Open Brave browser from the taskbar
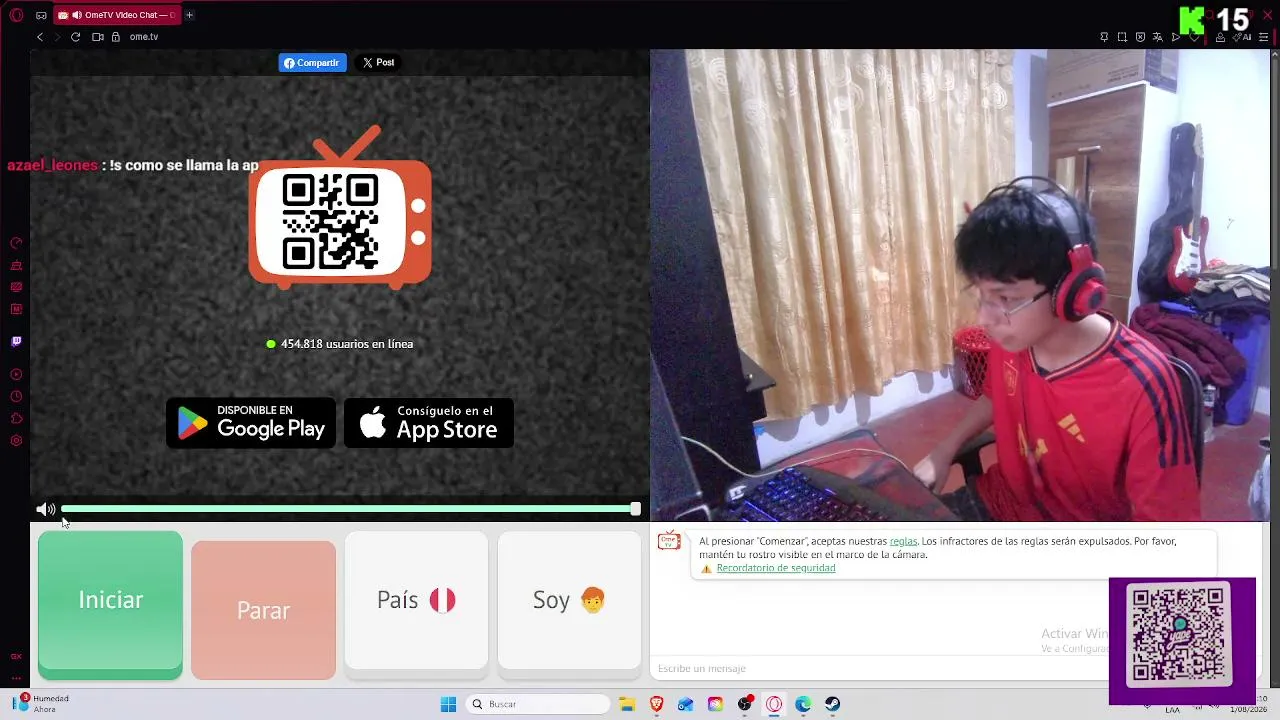 click(x=657, y=704)
